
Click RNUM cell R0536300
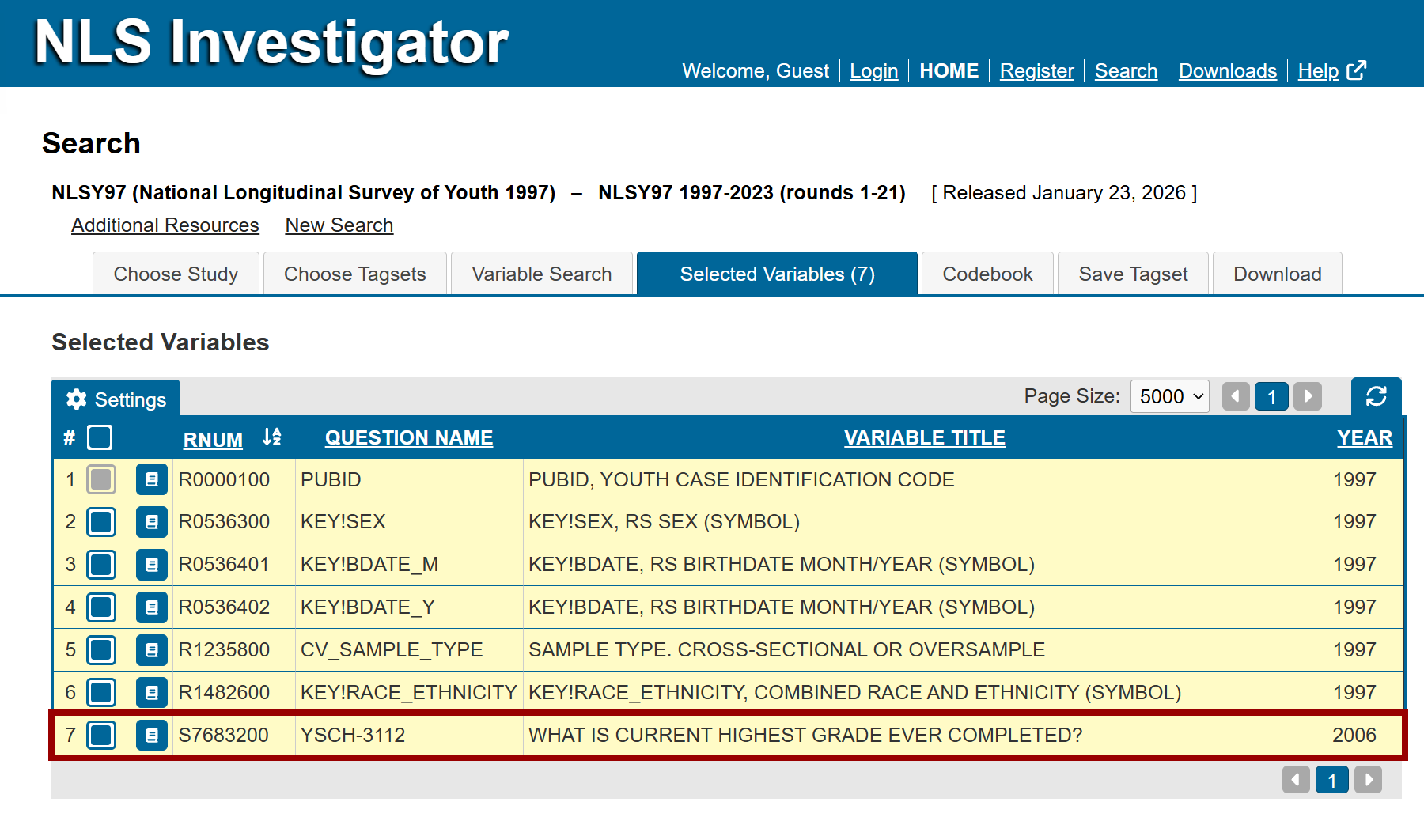tap(224, 521)
